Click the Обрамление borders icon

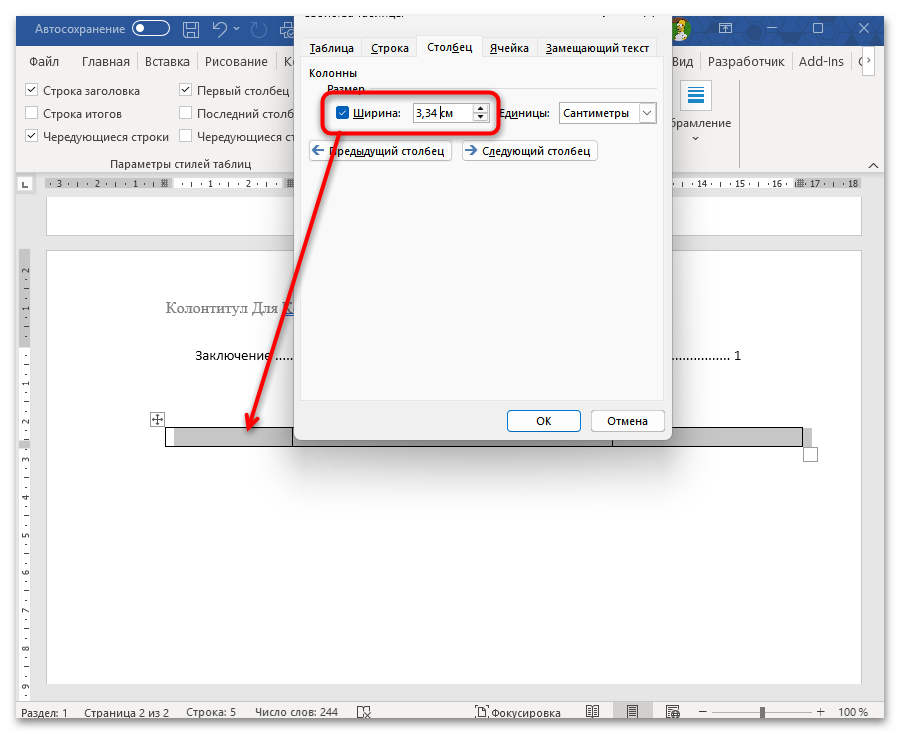(x=696, y=96)
